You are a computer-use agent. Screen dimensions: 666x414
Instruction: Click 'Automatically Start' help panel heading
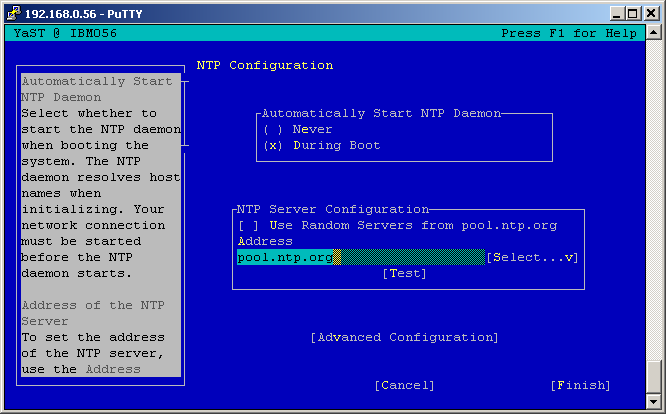97,81
